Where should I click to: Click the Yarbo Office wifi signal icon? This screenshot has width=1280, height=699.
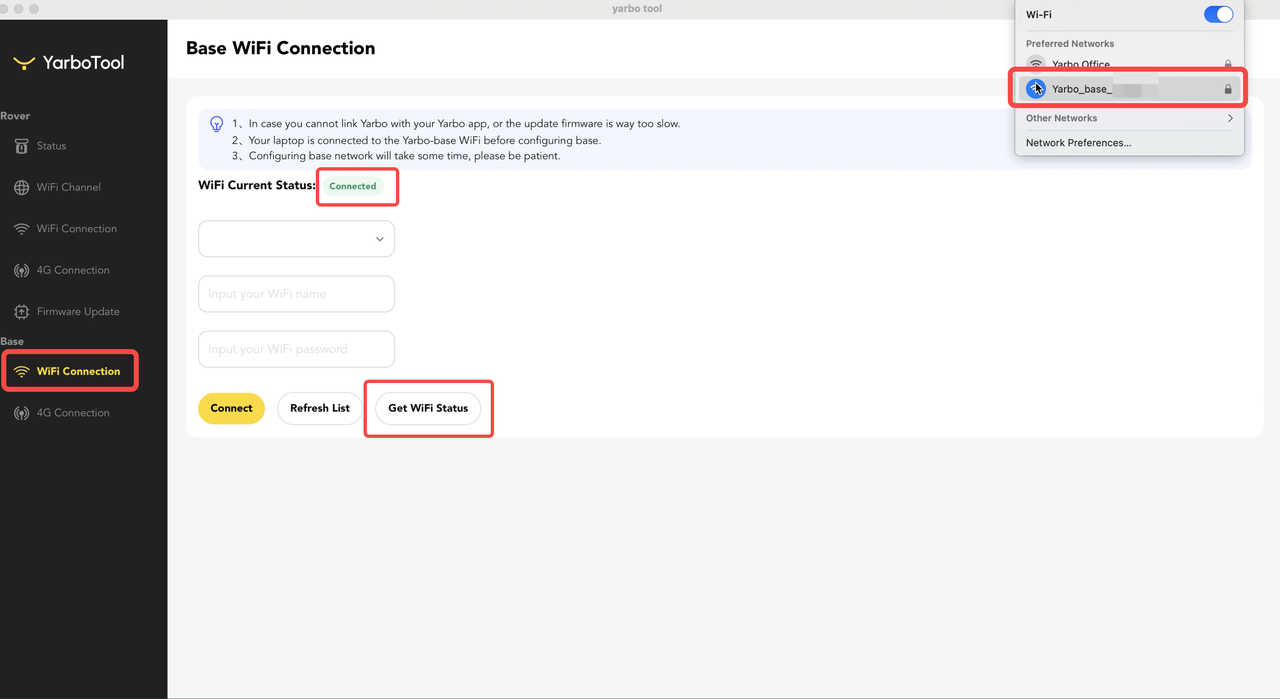coord(1036,64)
